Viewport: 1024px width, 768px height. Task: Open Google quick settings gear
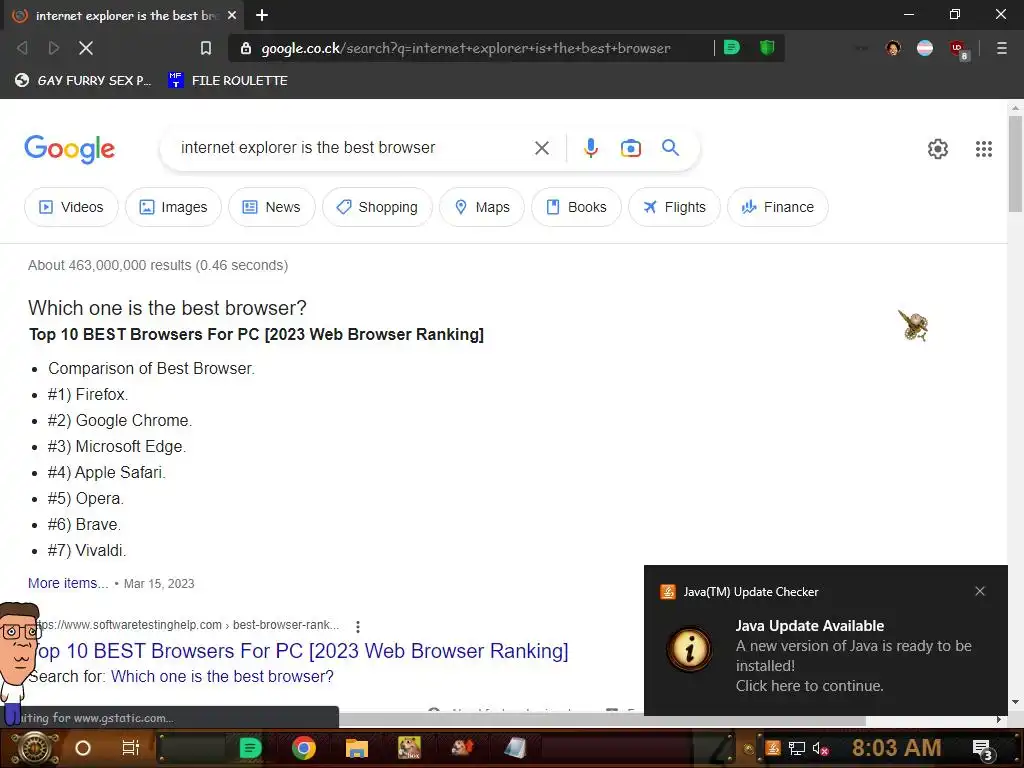coord(938,149)
